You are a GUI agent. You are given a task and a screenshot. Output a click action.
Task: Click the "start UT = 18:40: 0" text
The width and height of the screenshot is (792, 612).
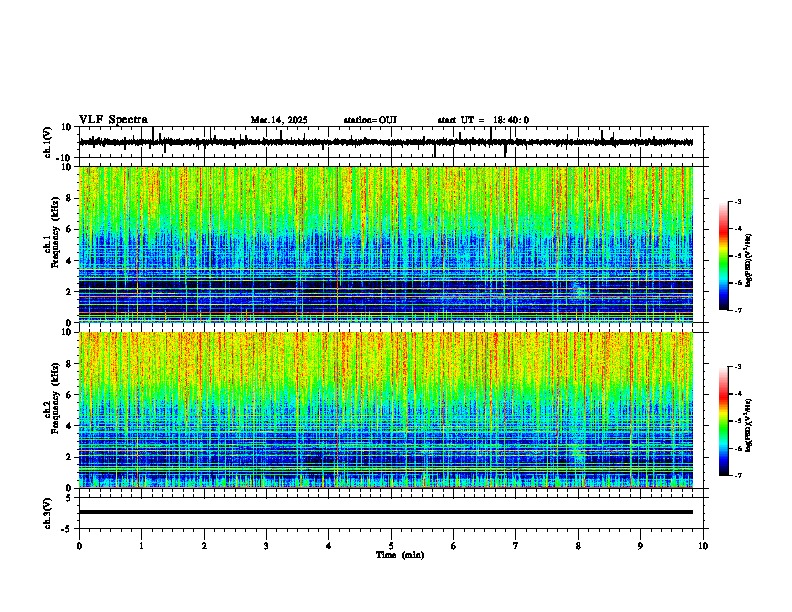tap(483, 120)
